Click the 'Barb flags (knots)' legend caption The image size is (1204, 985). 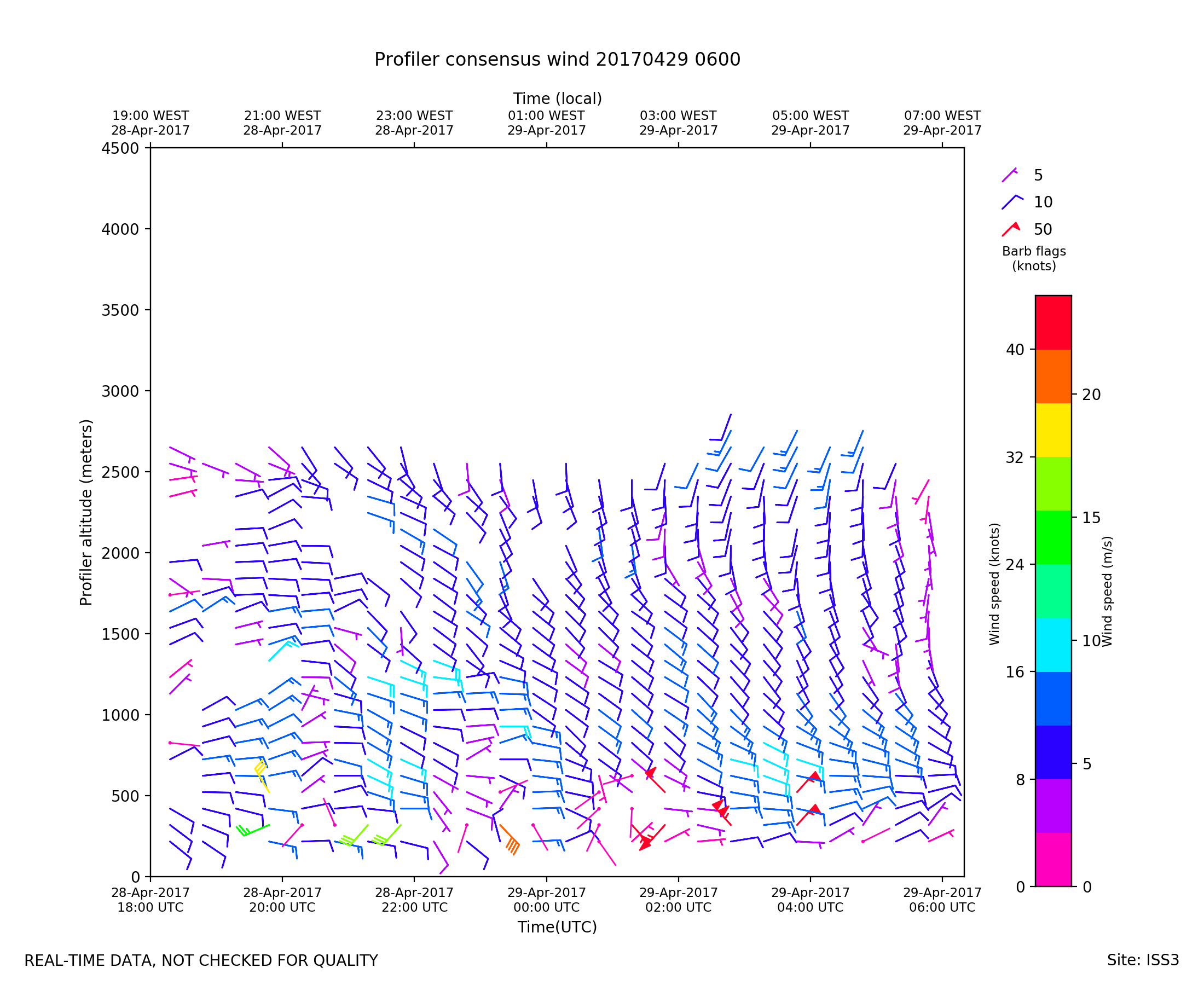[1034, 259]
